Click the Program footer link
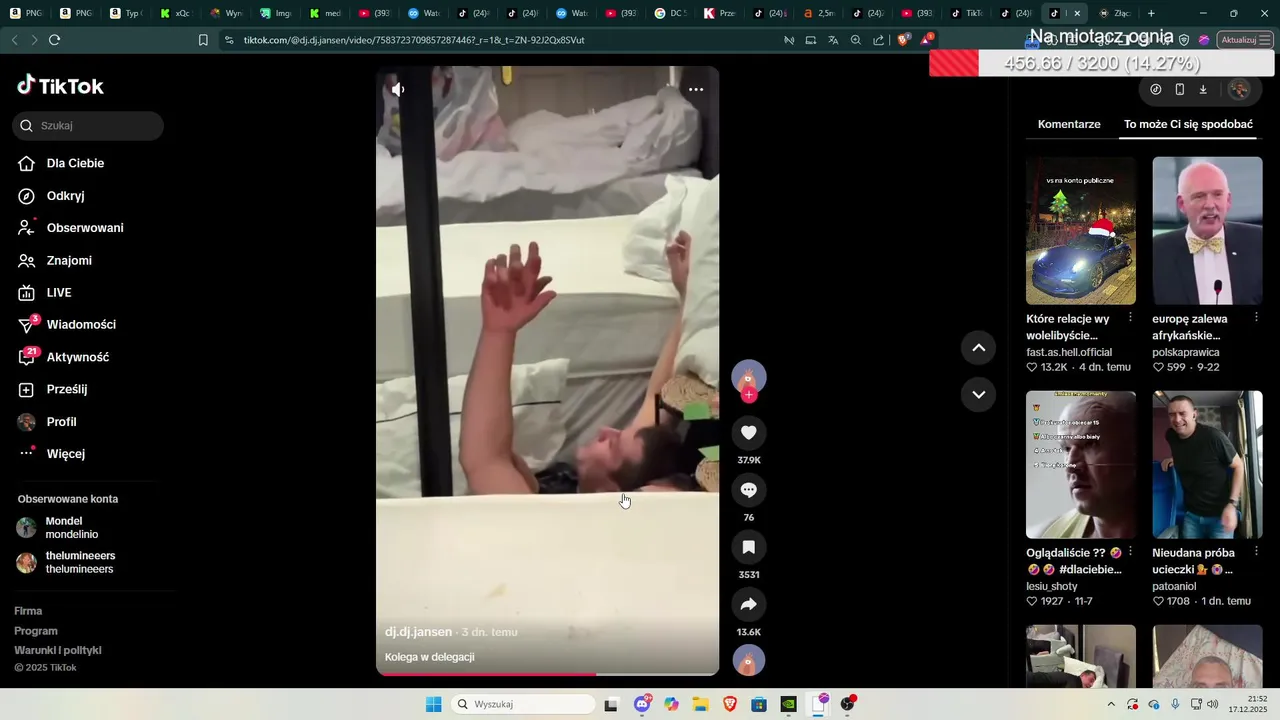 [x=36, y=631]
